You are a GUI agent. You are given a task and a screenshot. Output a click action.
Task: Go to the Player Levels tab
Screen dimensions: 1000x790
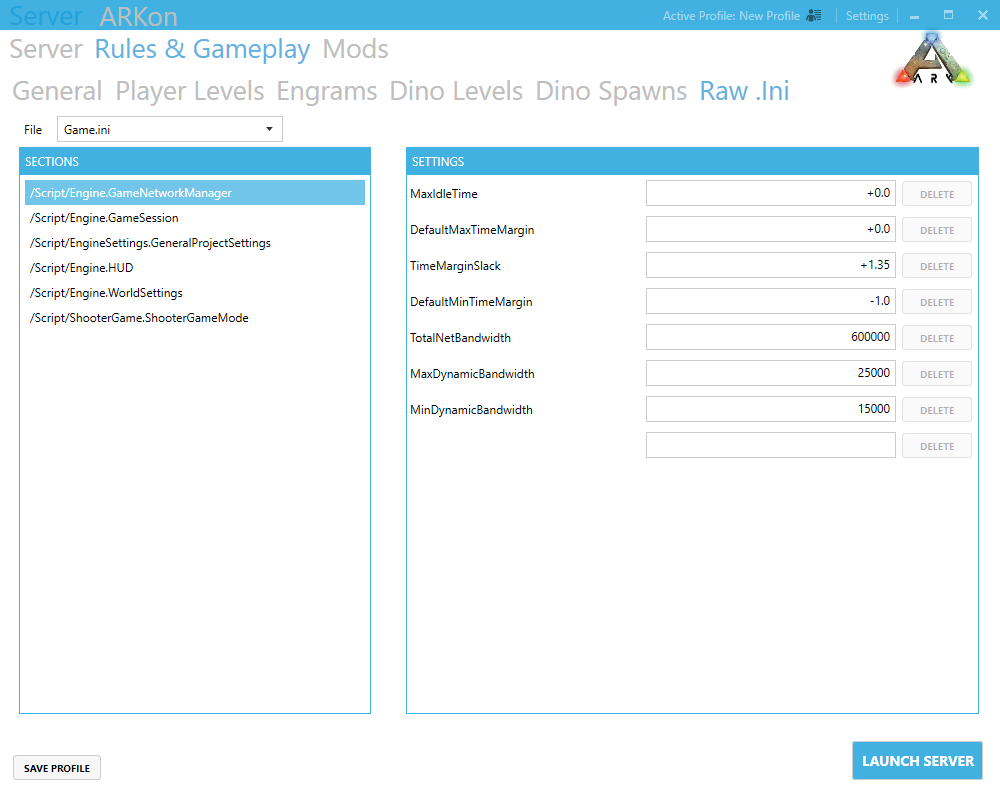189,91
